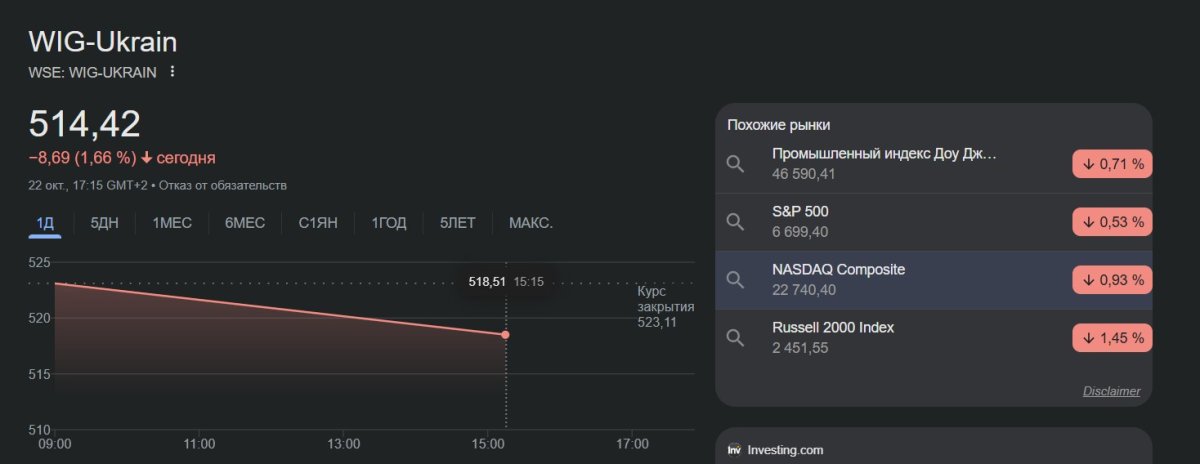Click the search icon beside Russell 2000 Index
This screenshot has width=1200, height=464.
coord(735,338)
